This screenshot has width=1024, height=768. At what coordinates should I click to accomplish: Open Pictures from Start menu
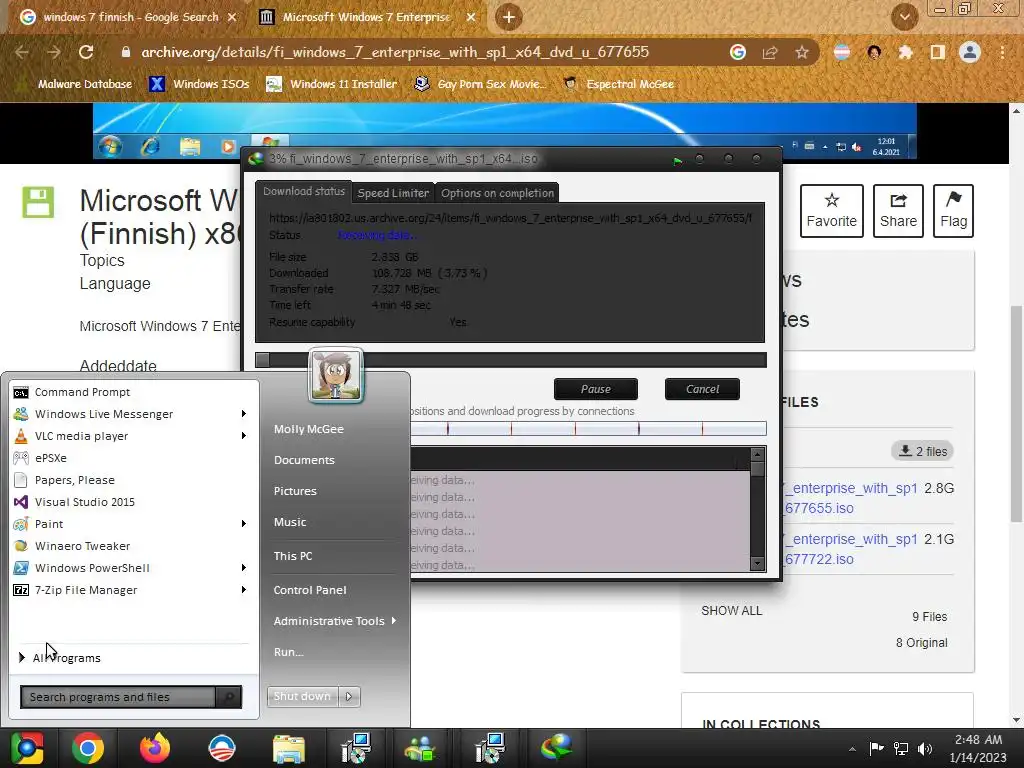point(295,491)
